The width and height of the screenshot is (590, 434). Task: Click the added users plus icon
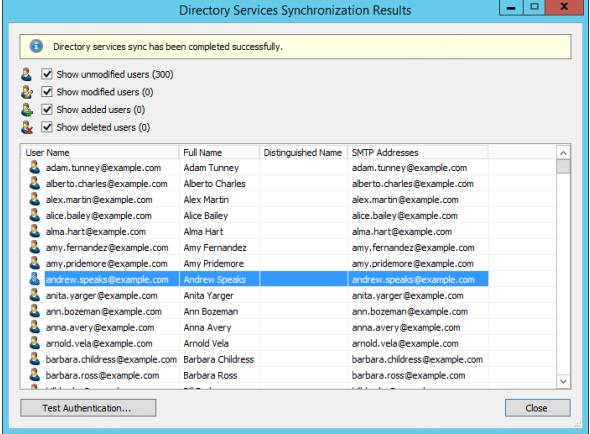click(27, 110)
